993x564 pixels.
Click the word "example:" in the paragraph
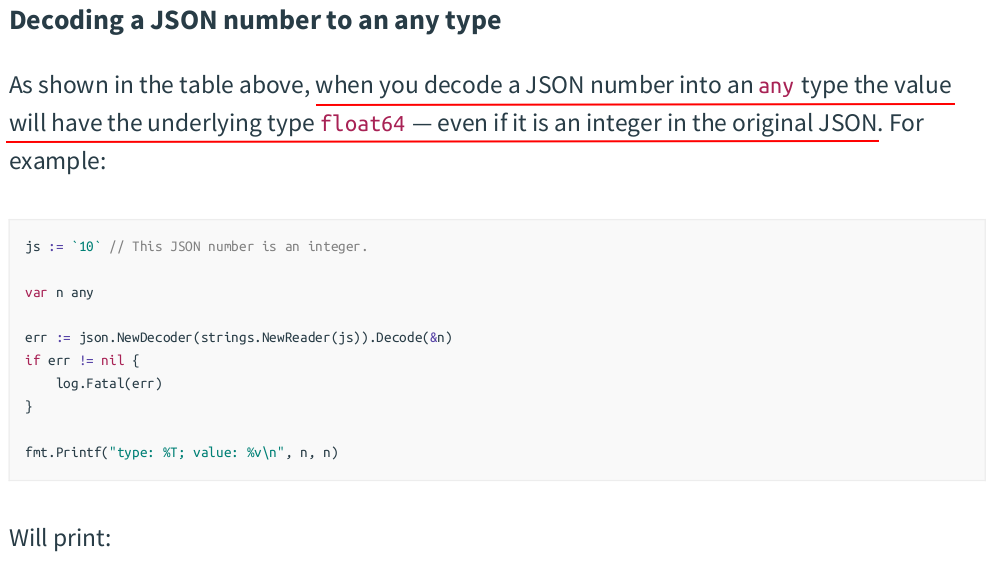[x=57, y=160]
